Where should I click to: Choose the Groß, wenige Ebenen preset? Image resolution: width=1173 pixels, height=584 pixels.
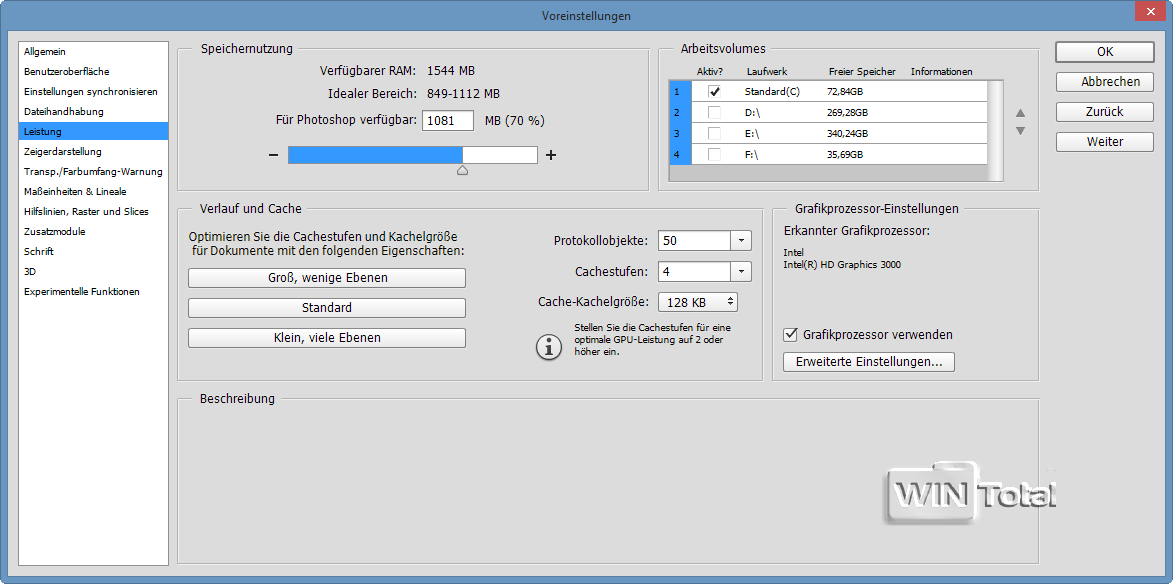pyautogui.click(x=327, y=278)
